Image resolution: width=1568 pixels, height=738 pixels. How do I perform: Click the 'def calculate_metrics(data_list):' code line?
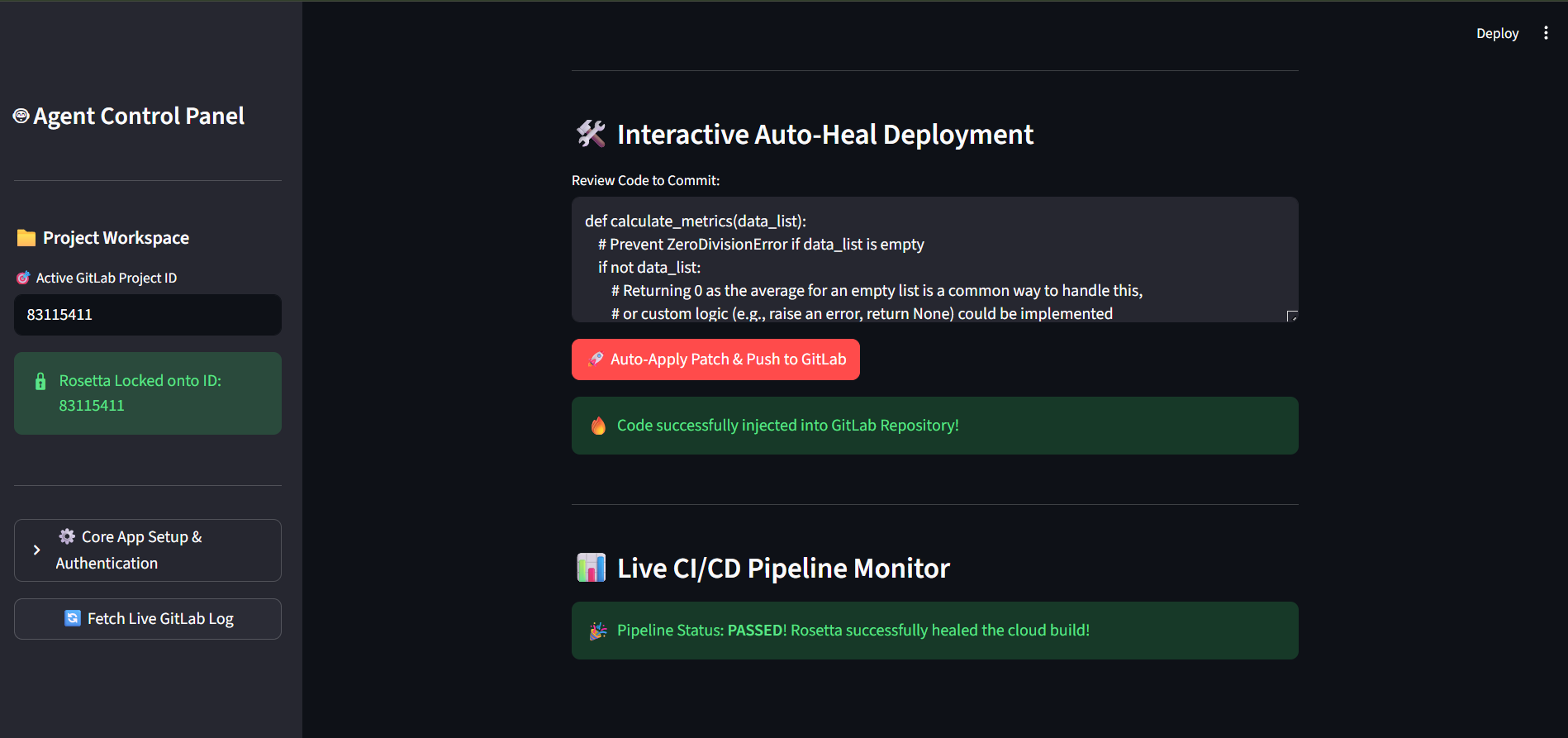tap(696, 221)
